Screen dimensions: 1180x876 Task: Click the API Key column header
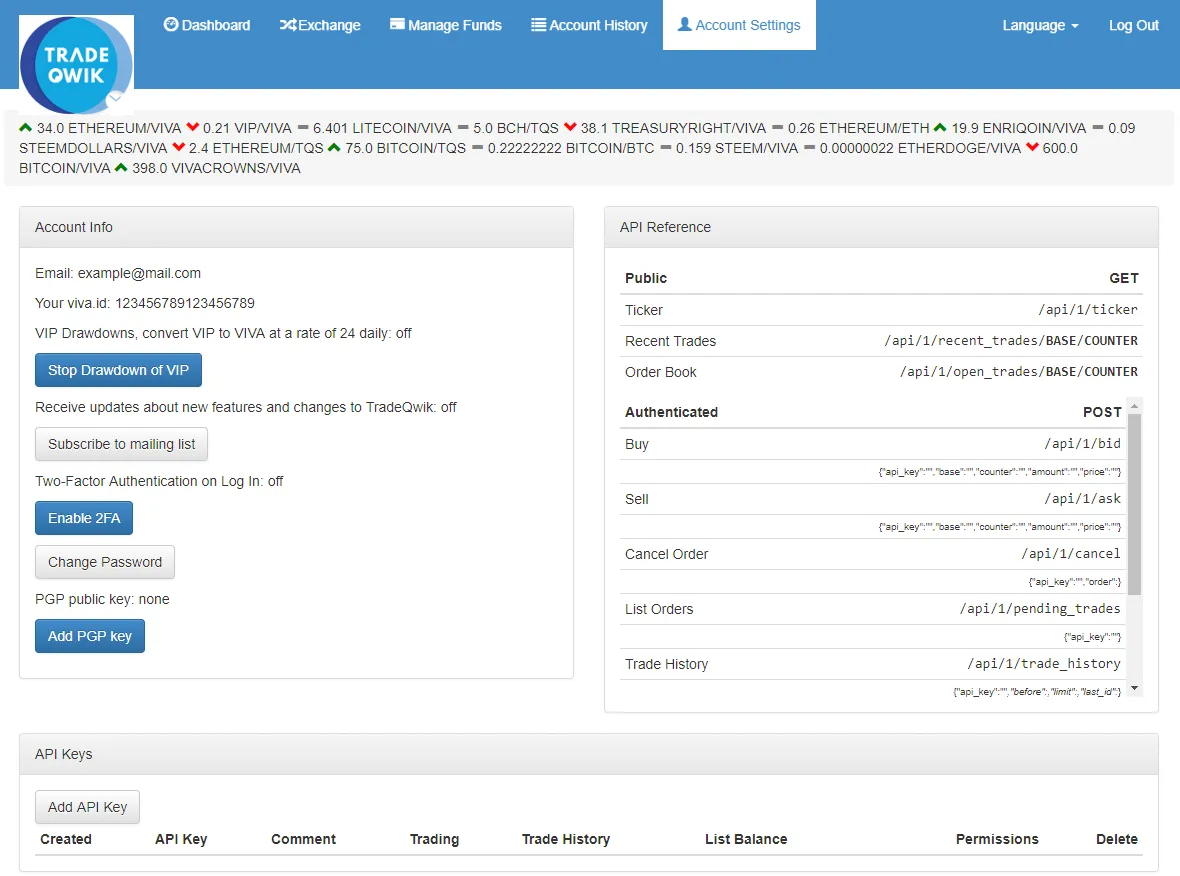181,839
